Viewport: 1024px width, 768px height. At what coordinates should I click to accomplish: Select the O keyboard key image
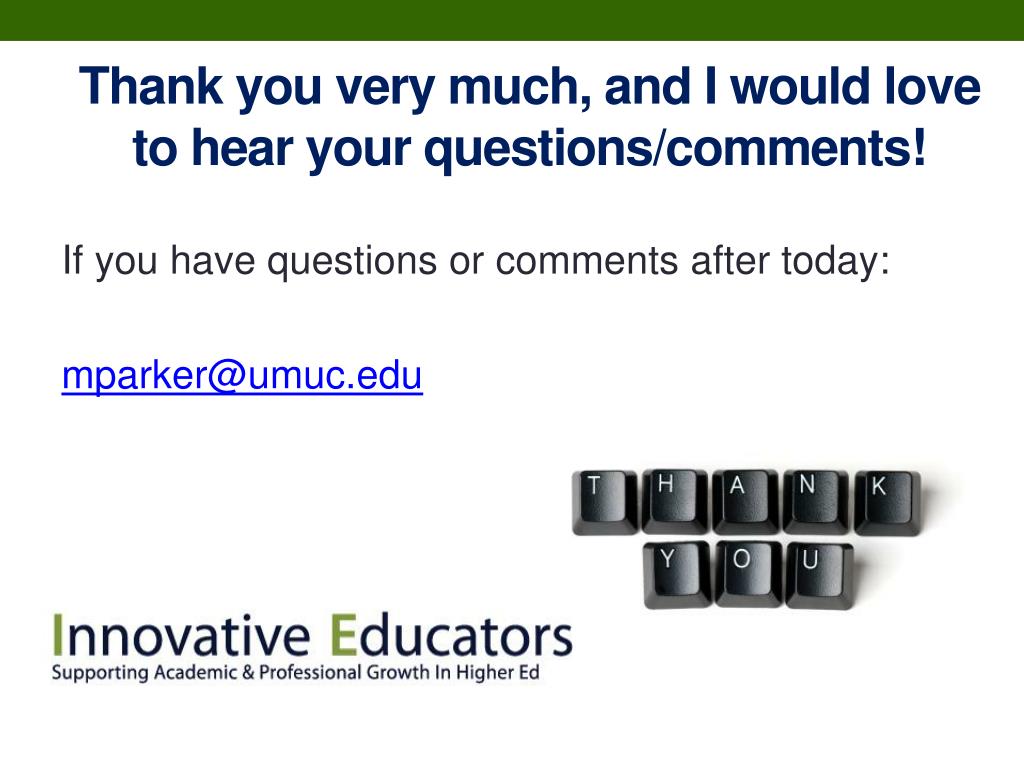click(748, 575)
